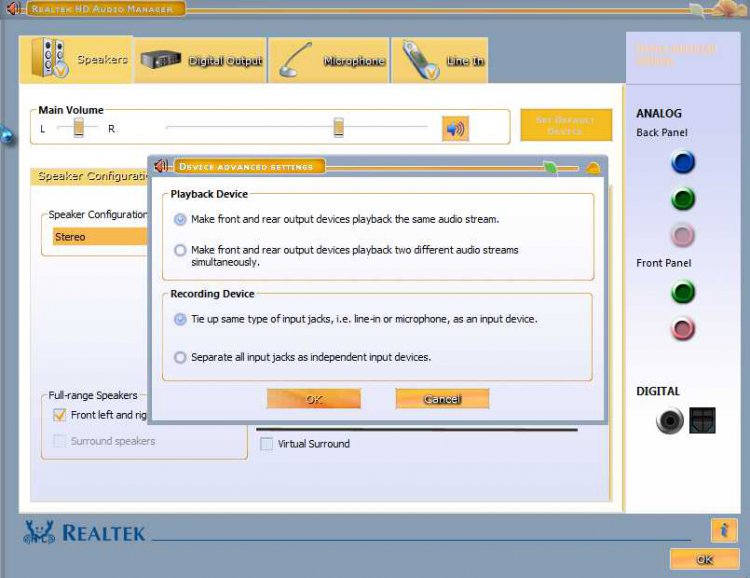Screen dimensions: 750x578
Task: Select same audio stream playback option
Action: tap(180, 220)
